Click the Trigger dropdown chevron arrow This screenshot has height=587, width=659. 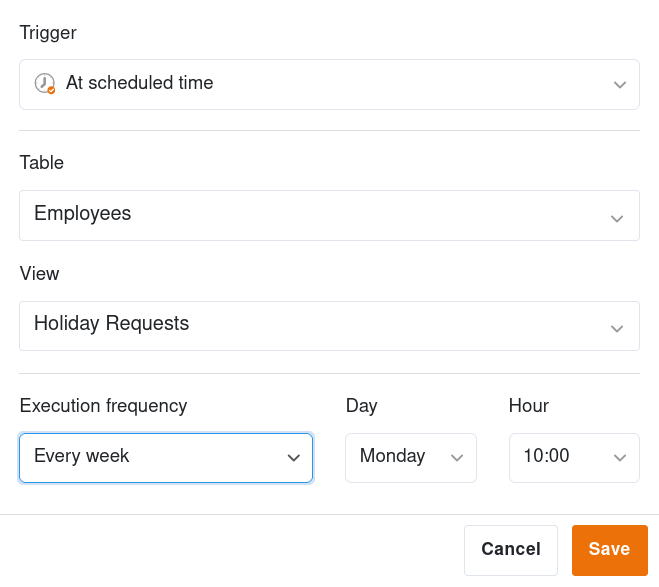tap(619, 85)
